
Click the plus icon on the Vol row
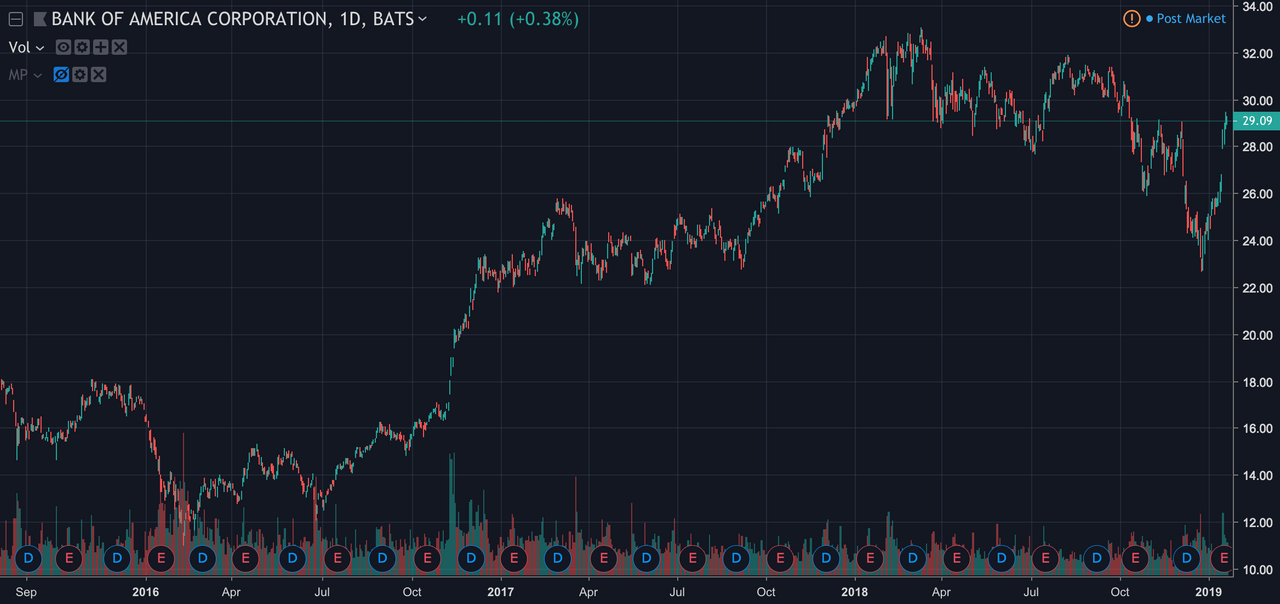[x=100, y=47]
